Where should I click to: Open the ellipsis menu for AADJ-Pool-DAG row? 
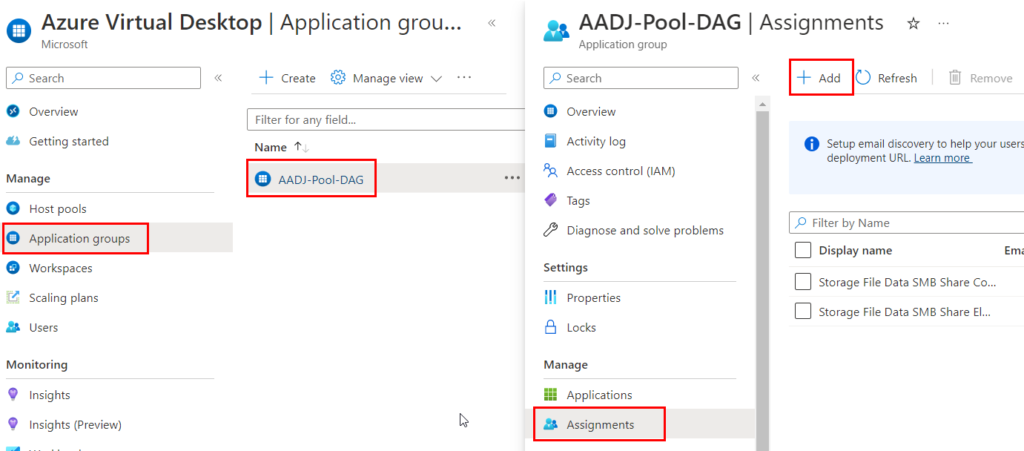tap(512, 178)
